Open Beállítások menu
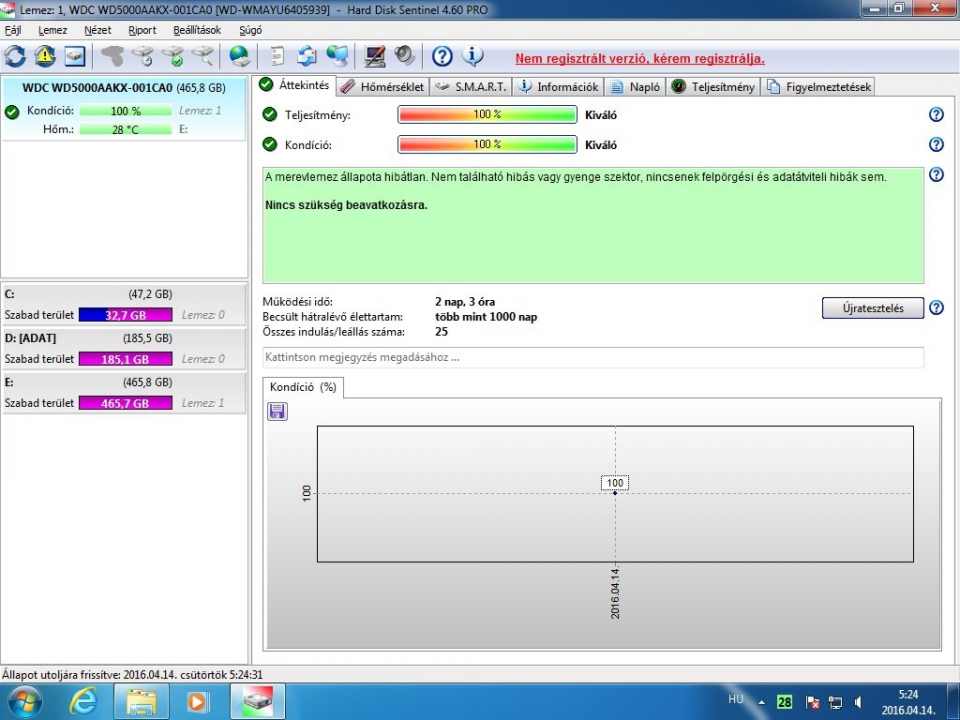Screen dimensions: 960x720 click(197, 30)
